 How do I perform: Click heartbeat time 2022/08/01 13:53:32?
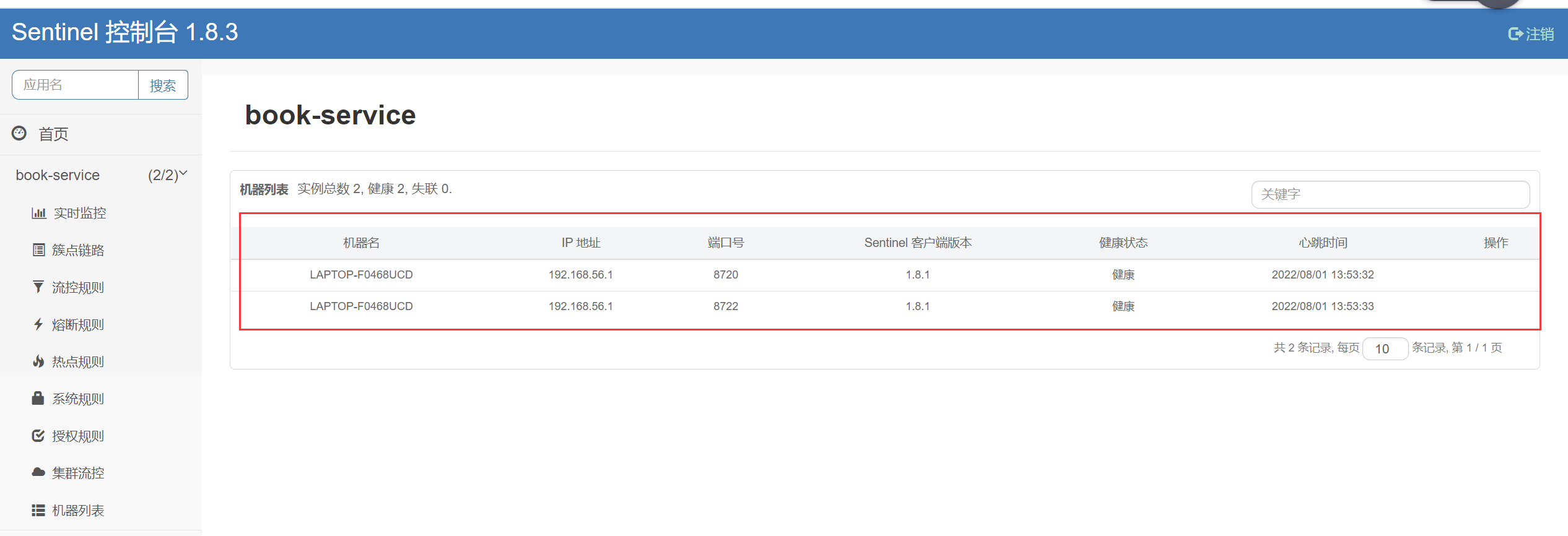coord(1323,275)
